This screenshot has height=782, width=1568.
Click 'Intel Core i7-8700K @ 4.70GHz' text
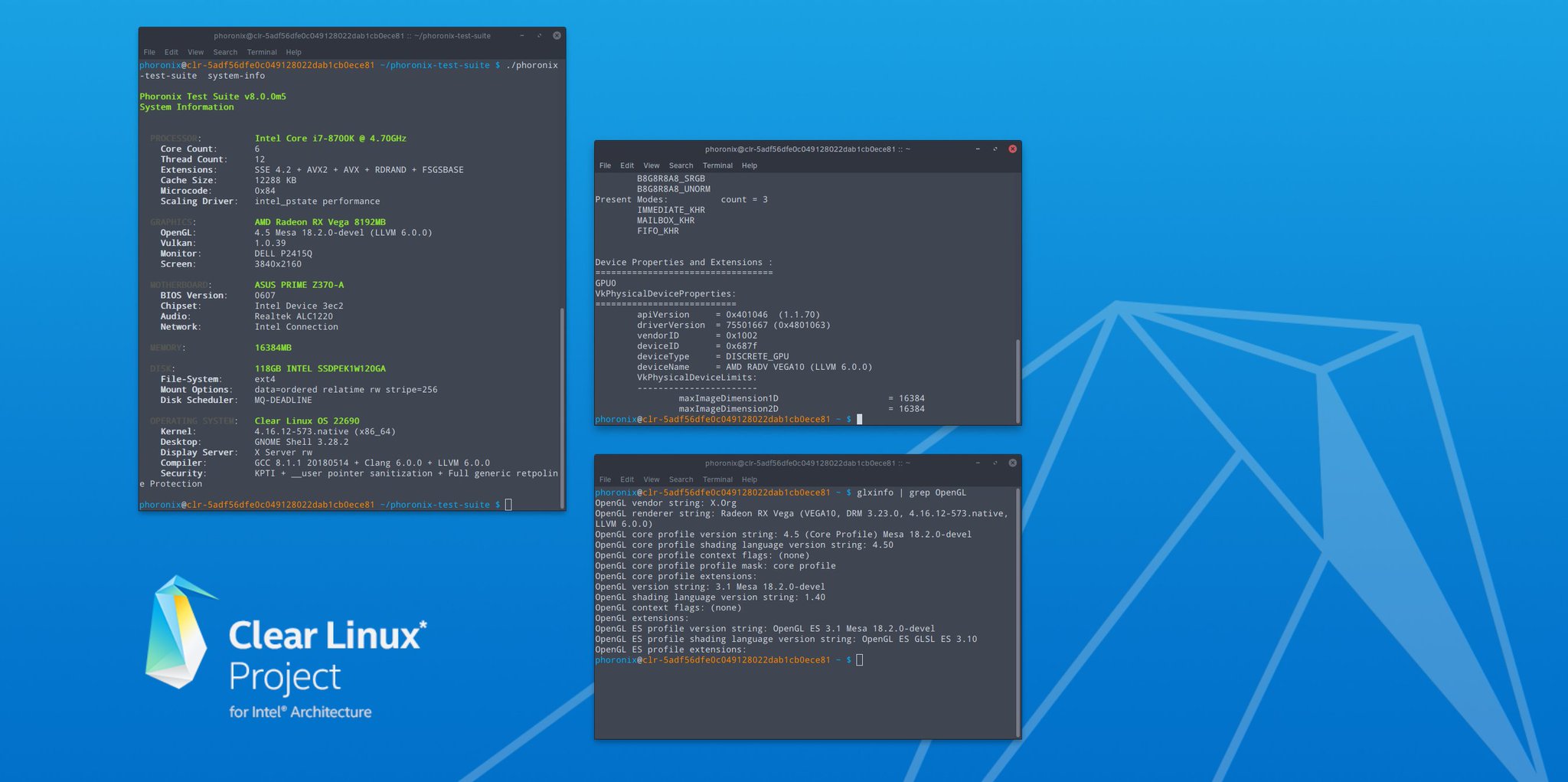(x=330, y=139)
